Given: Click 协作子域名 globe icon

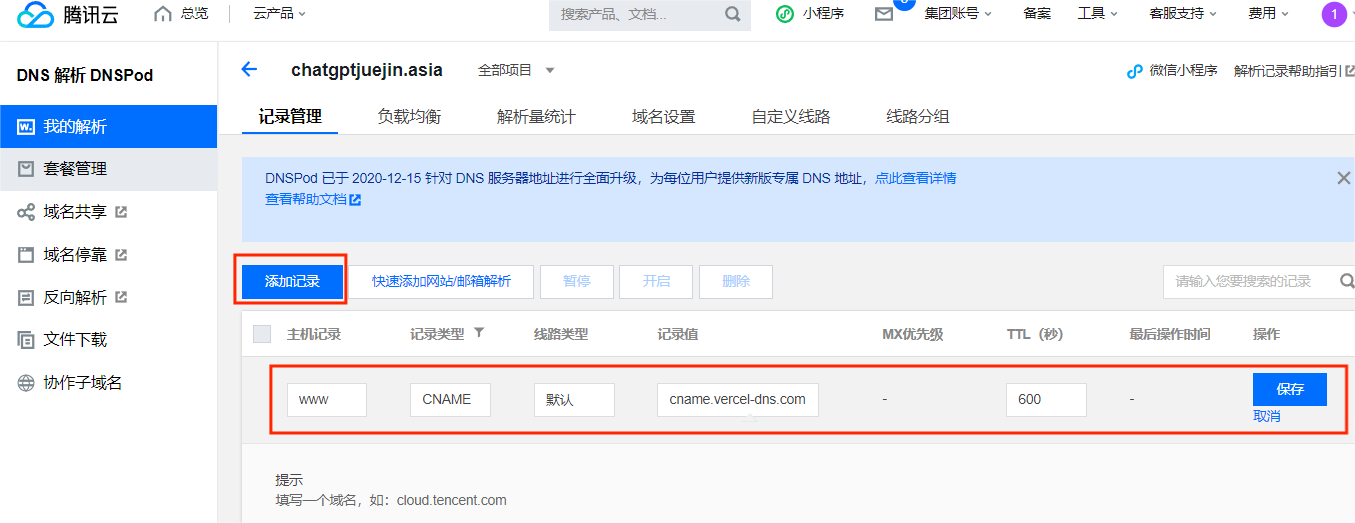Looking at the screenshot, I should (26, 383).
